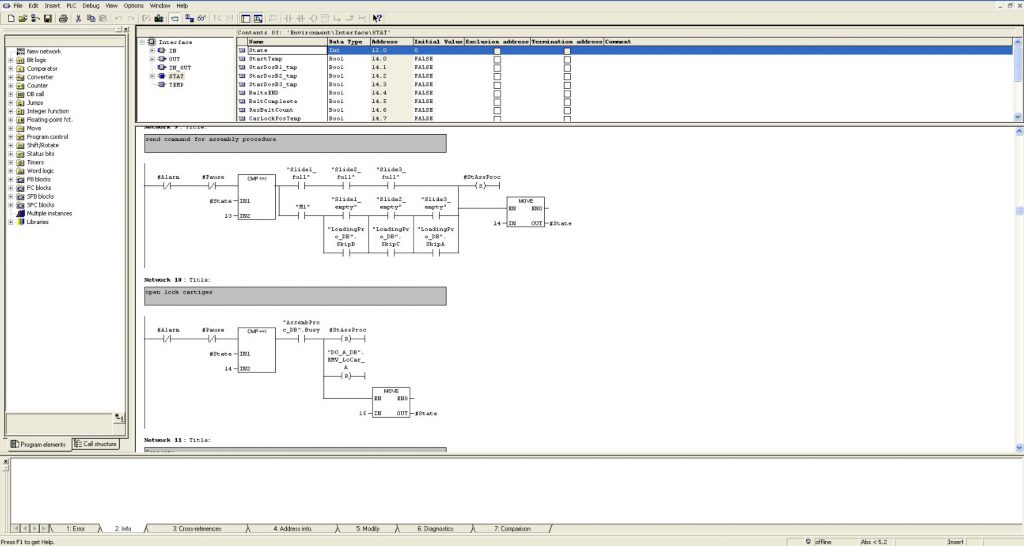Click the Download to PLC icon

[159, 18]
